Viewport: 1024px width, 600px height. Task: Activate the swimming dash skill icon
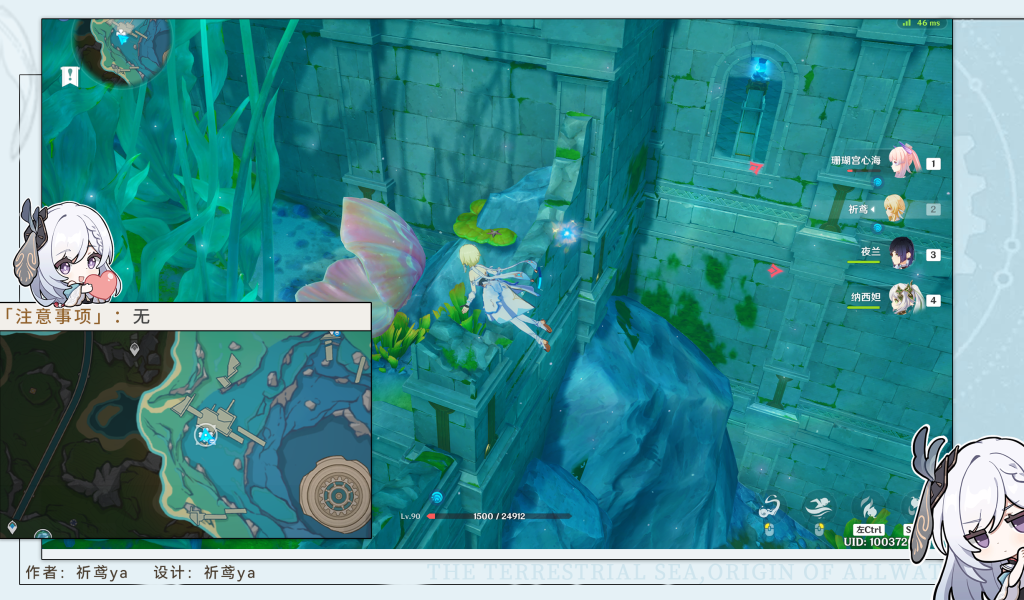(819, 505)
